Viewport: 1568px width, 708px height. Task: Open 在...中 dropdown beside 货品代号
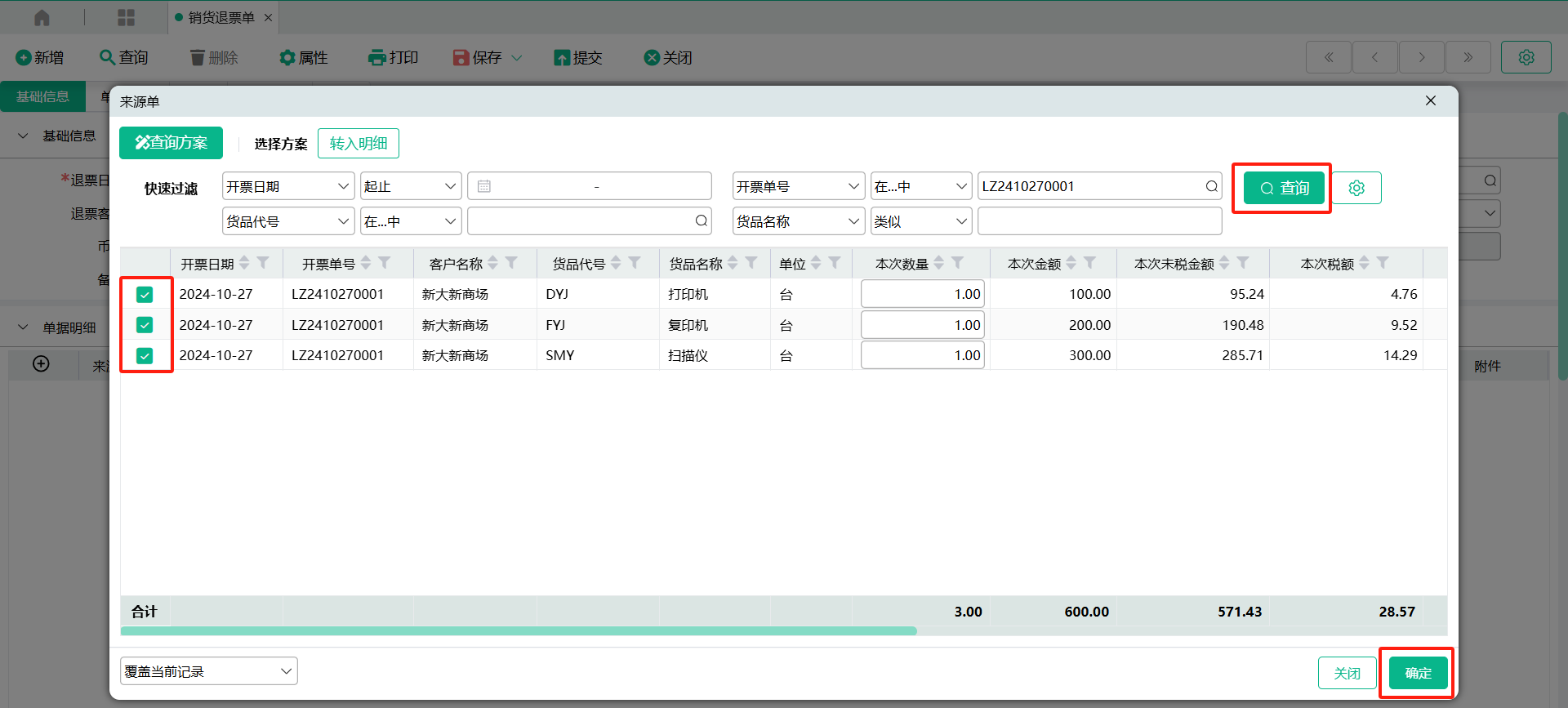pos(411,221)
